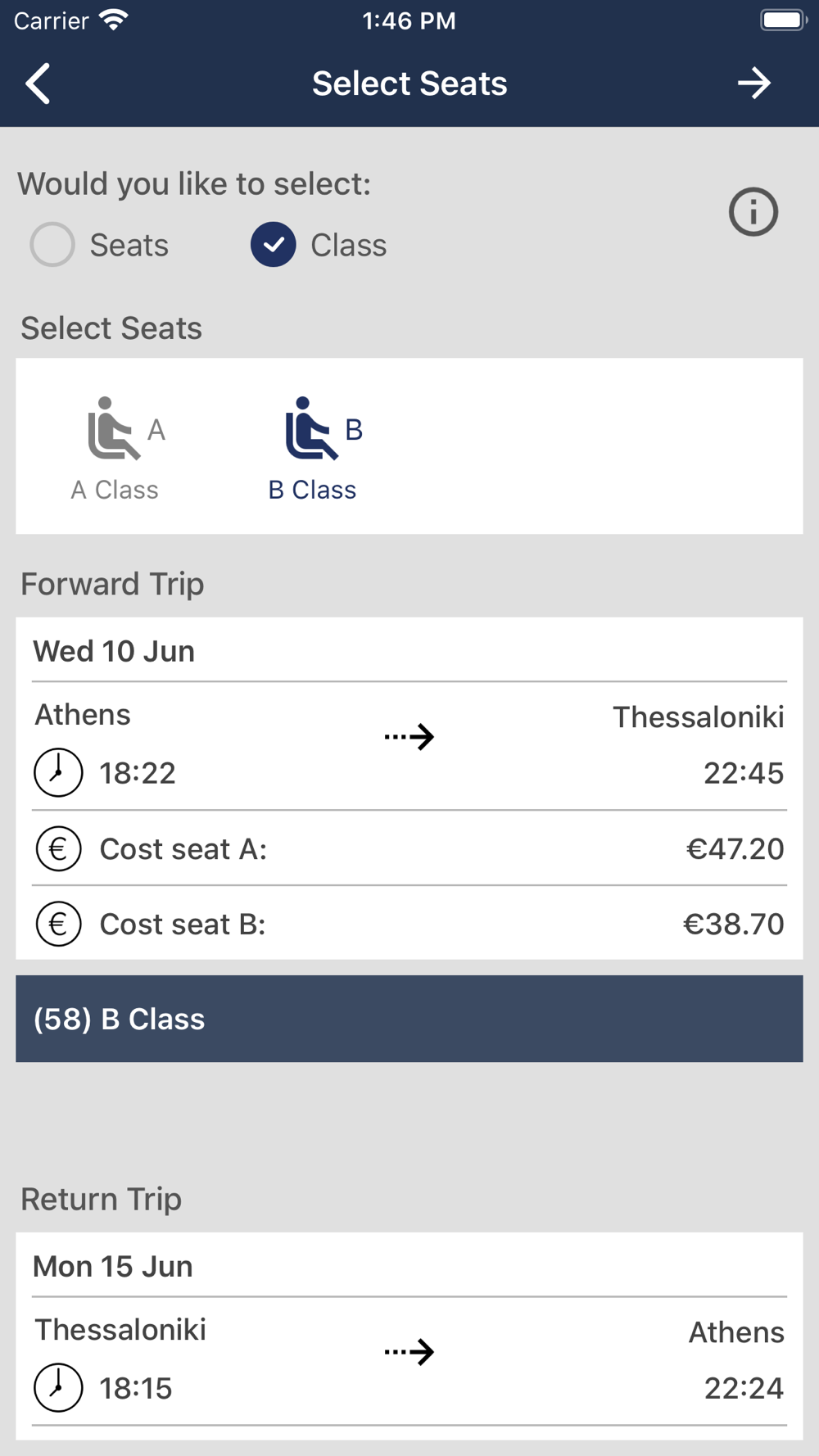Image resolution: width=819 pixels, height=1456 pixels.
Task: Tap the Athens to Thessaloniki dotted arrow
Action: [x=409, y=737]
